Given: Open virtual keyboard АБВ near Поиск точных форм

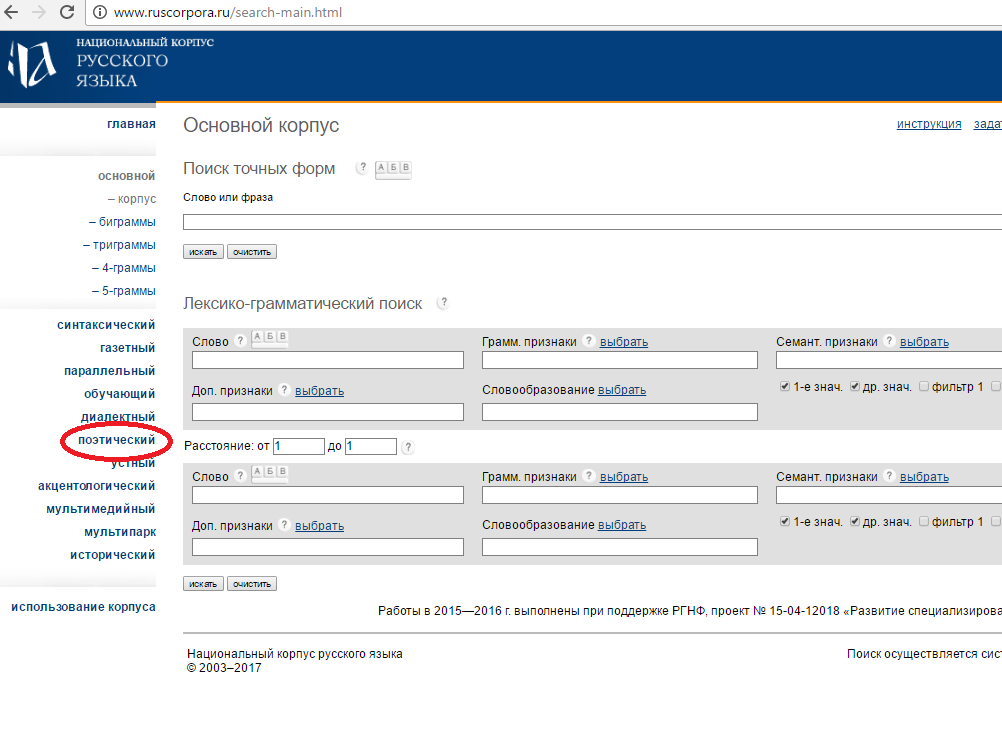Looking at the screenshot, I should [393, 169].
